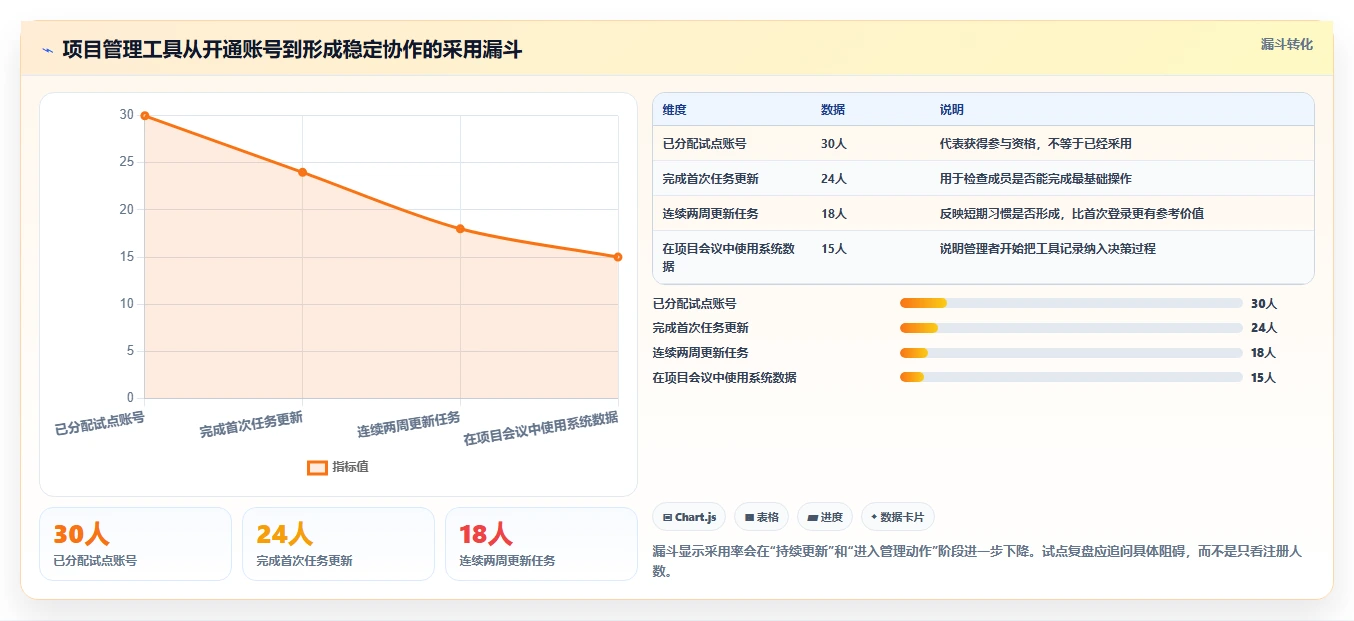This screenshot has height=621, width=1354.
Task: Click the data point at value 18
Action: 460,228
